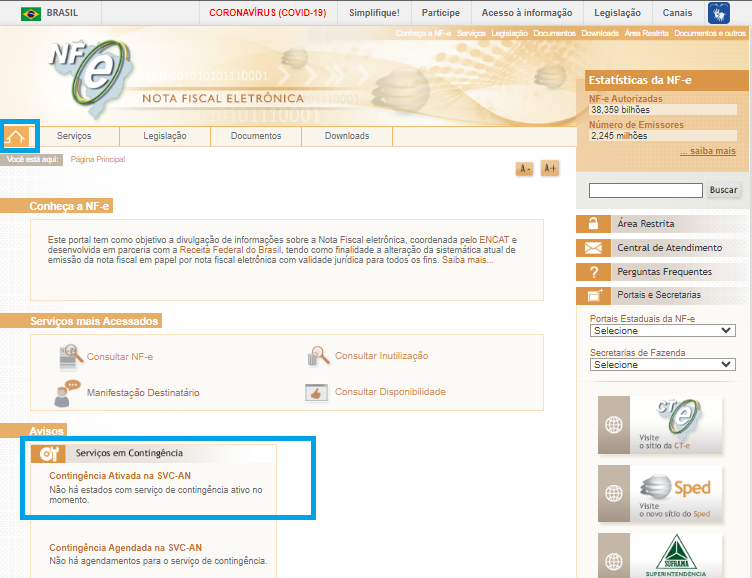
Task: Open the Perguntas Frequentes sidebar link
Action: click(664, 272)
